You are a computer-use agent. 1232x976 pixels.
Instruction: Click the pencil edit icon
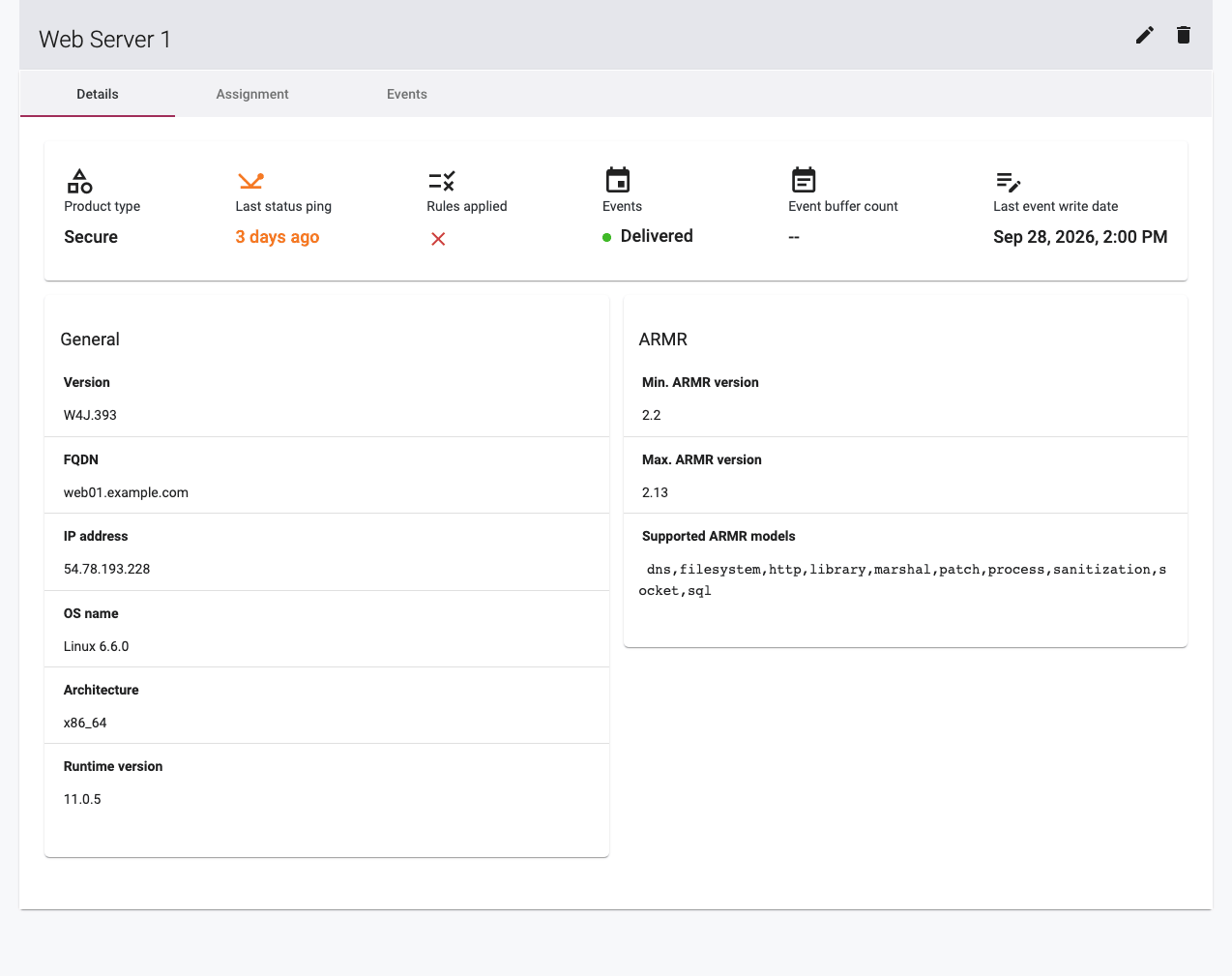[1145, 36]
